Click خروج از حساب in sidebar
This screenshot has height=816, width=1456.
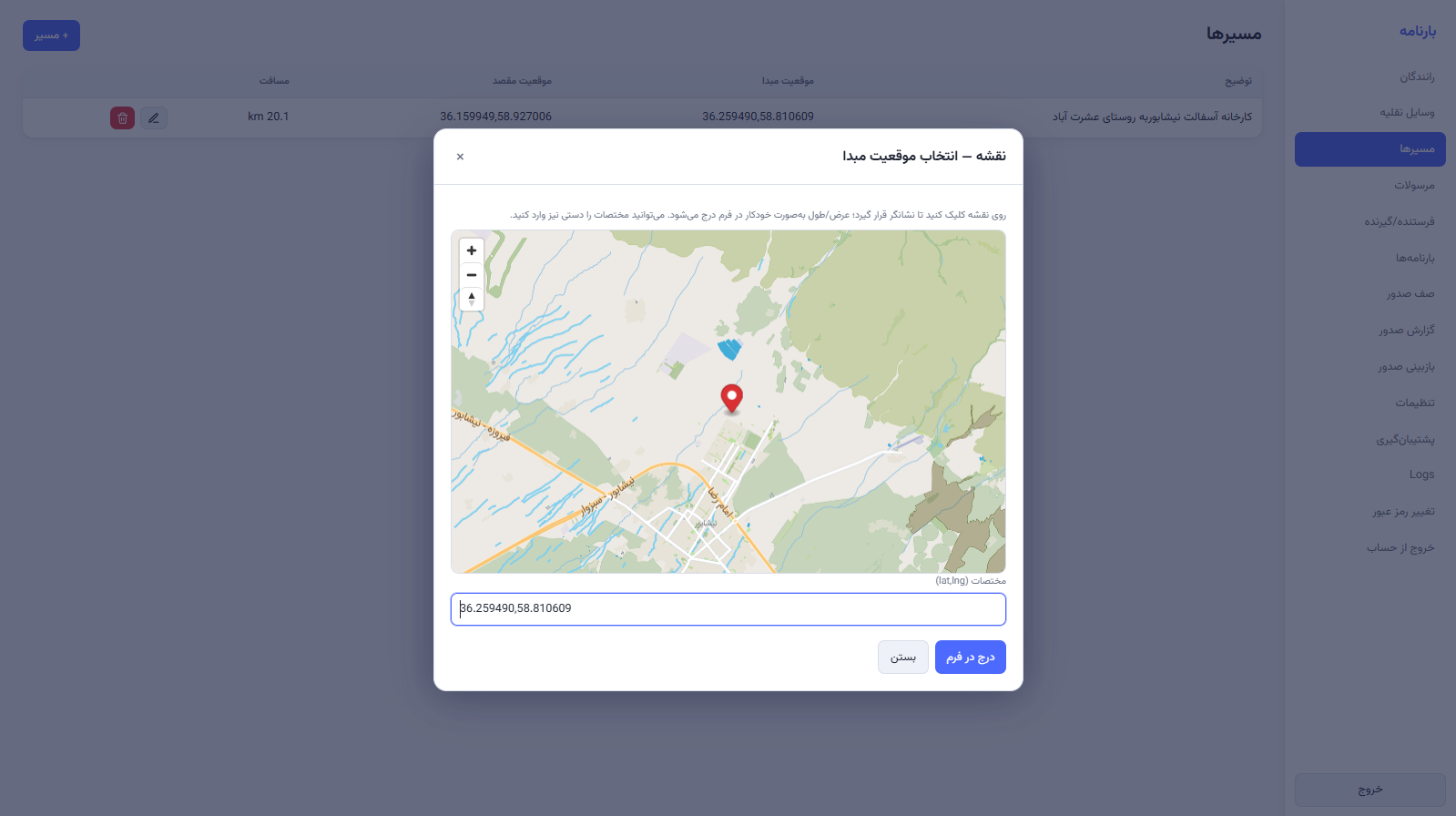point(1370,548)
